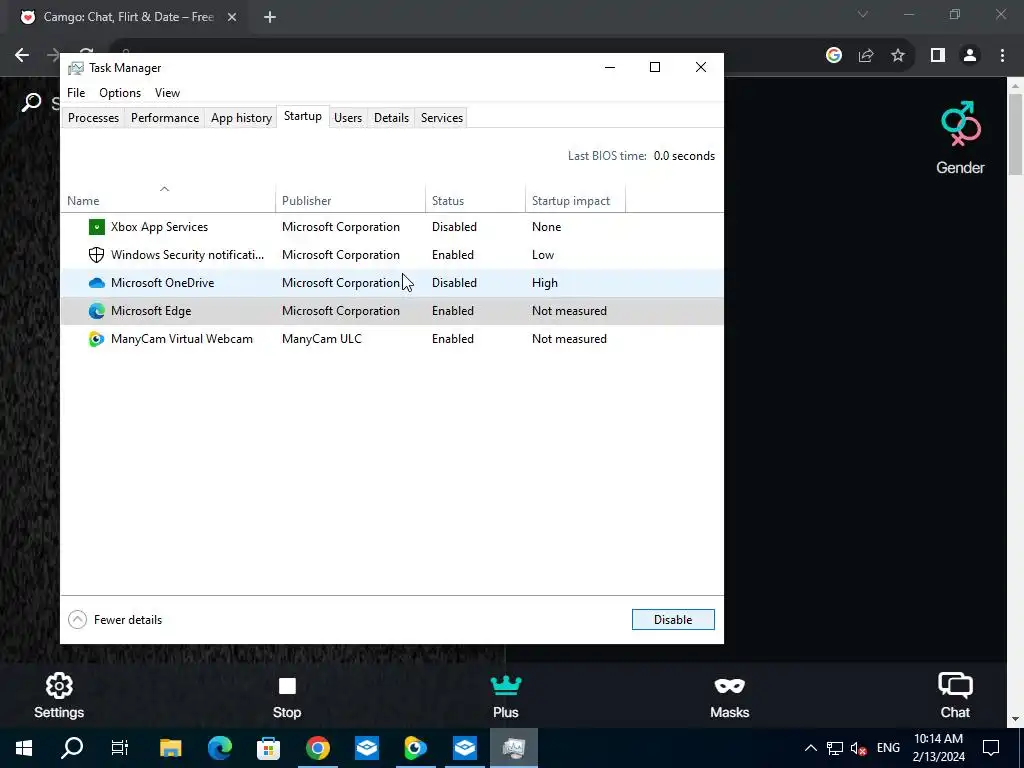Image resolution: width=1024 pixels, height=768 pixels.
Task: Click the Microsoft Edge row icon
Action: click(97, 311)
